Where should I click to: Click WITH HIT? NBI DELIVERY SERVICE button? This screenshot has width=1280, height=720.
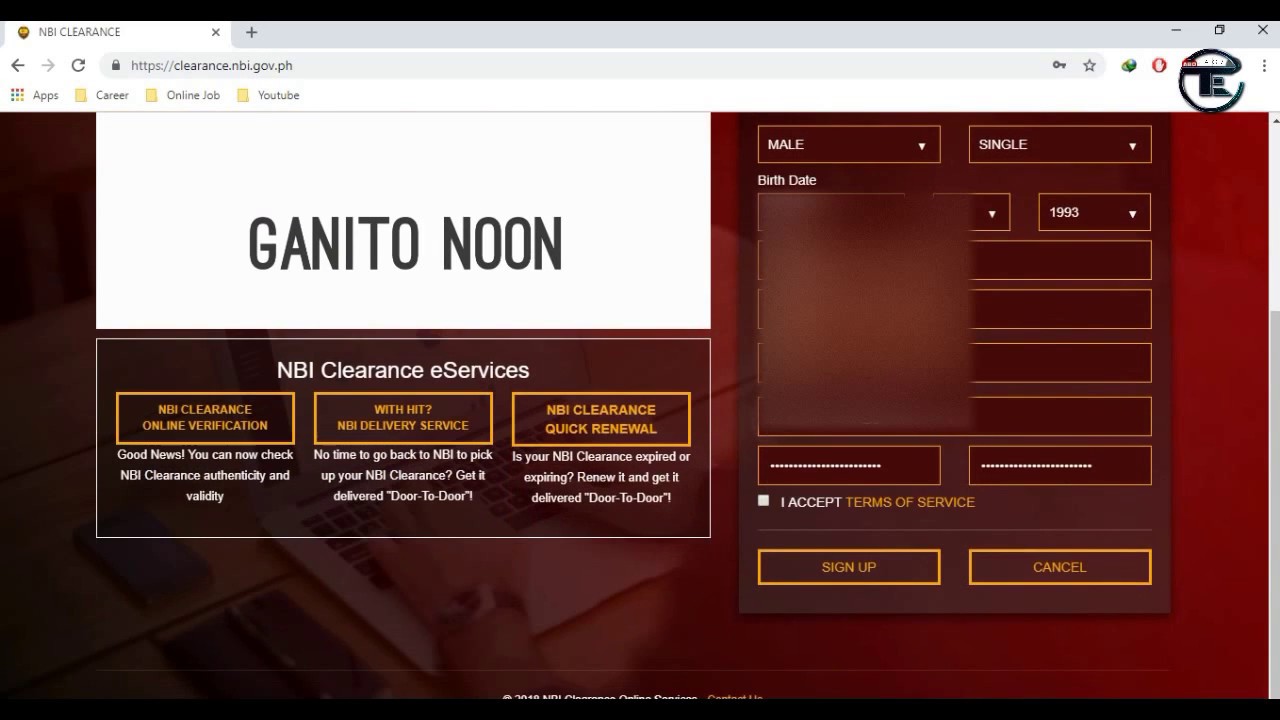tap(403, 418)
